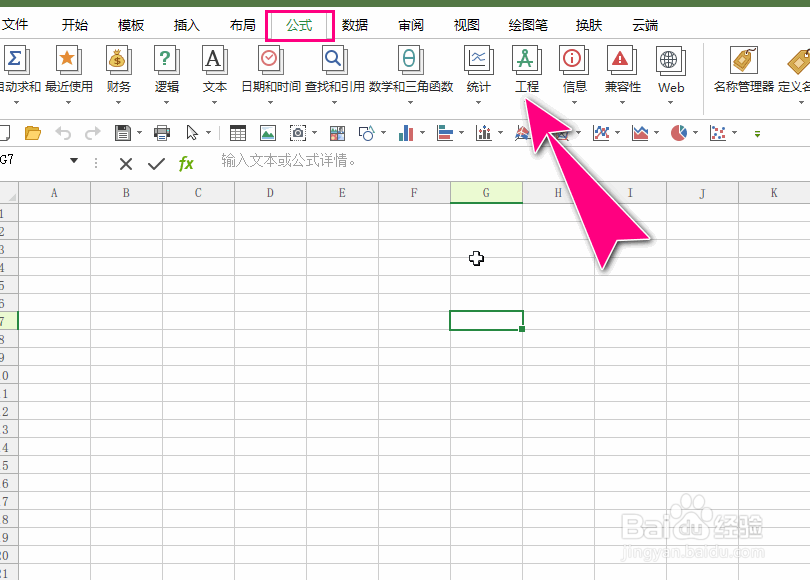The image size is (810, 580).
Task: Expand the save button dropdown arrow
Action: 139,133
